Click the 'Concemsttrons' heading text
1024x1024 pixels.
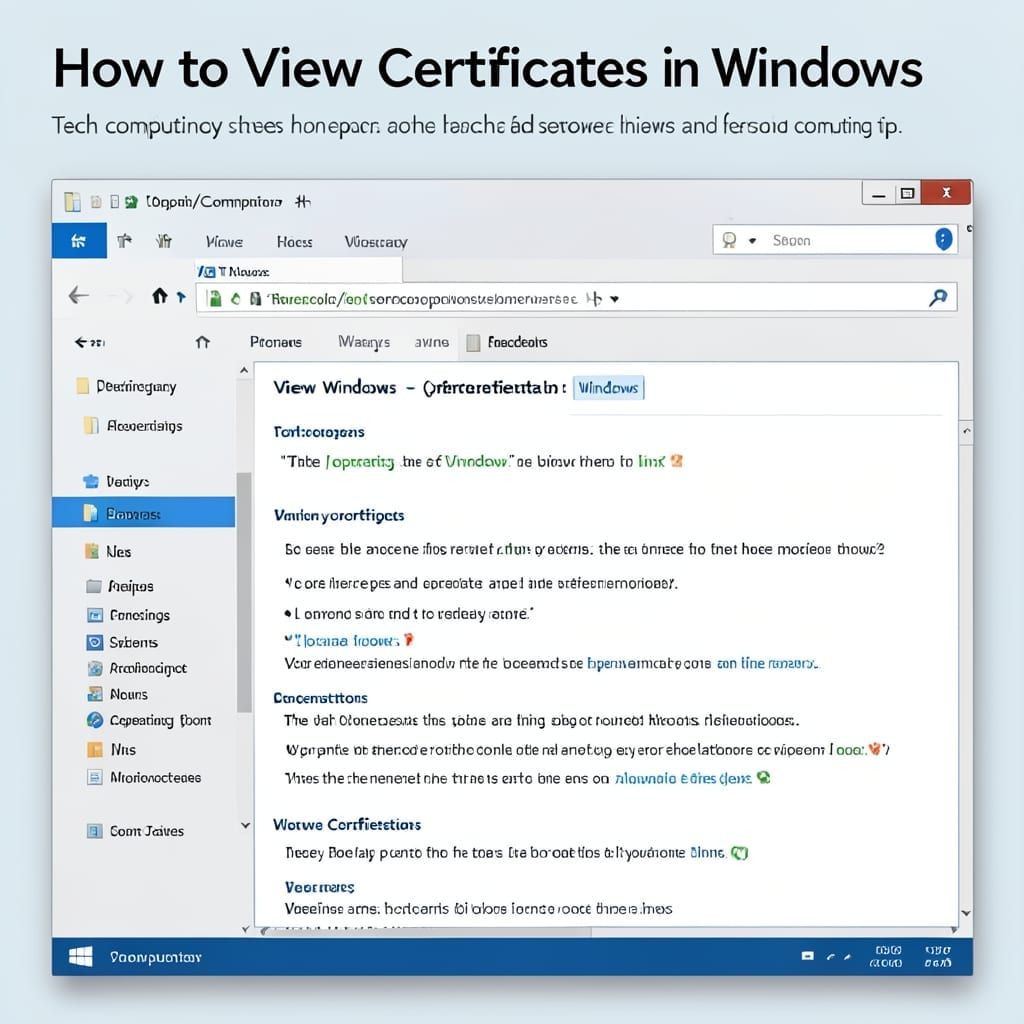pos(320,698)
